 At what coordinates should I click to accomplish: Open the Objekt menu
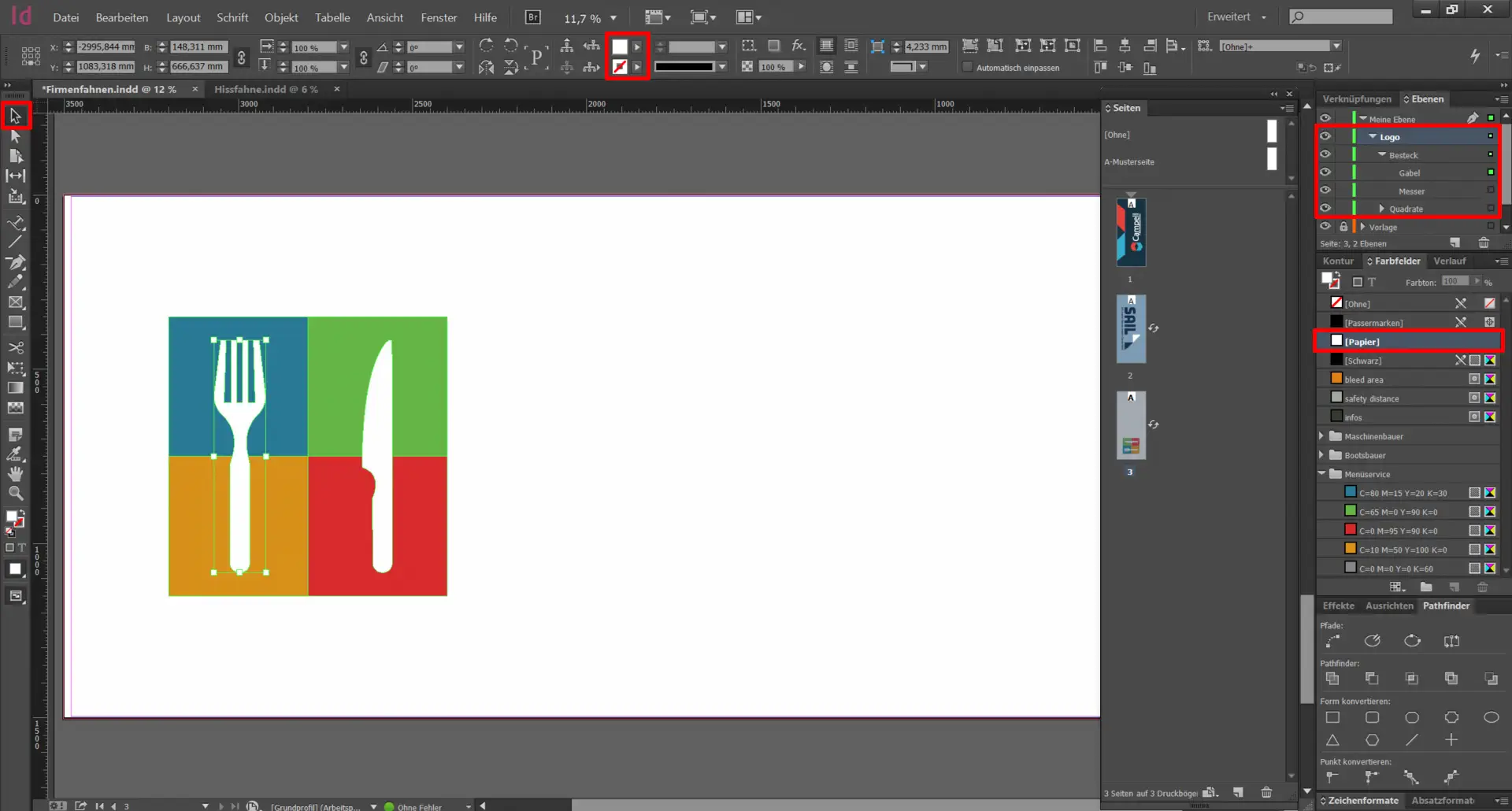point(281,17)
